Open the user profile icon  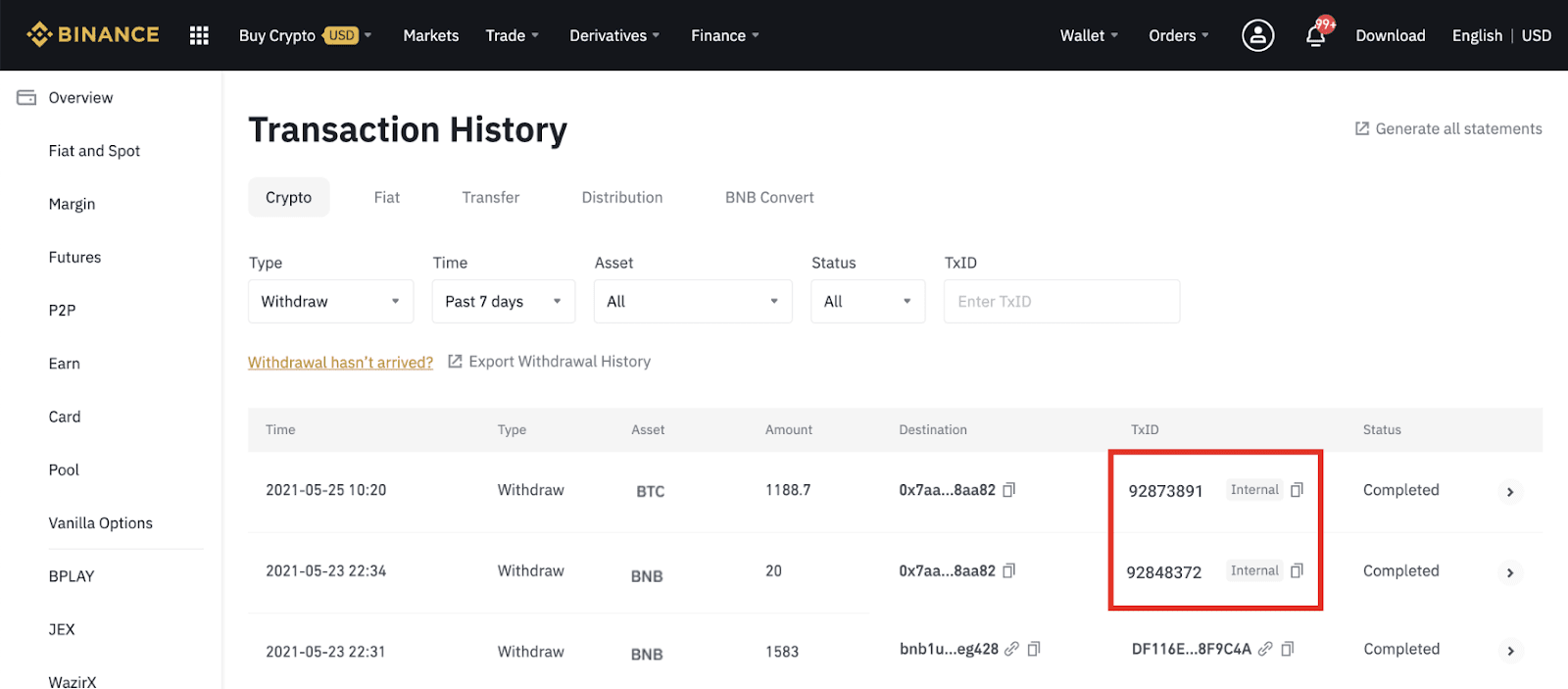click(1257, 35)
